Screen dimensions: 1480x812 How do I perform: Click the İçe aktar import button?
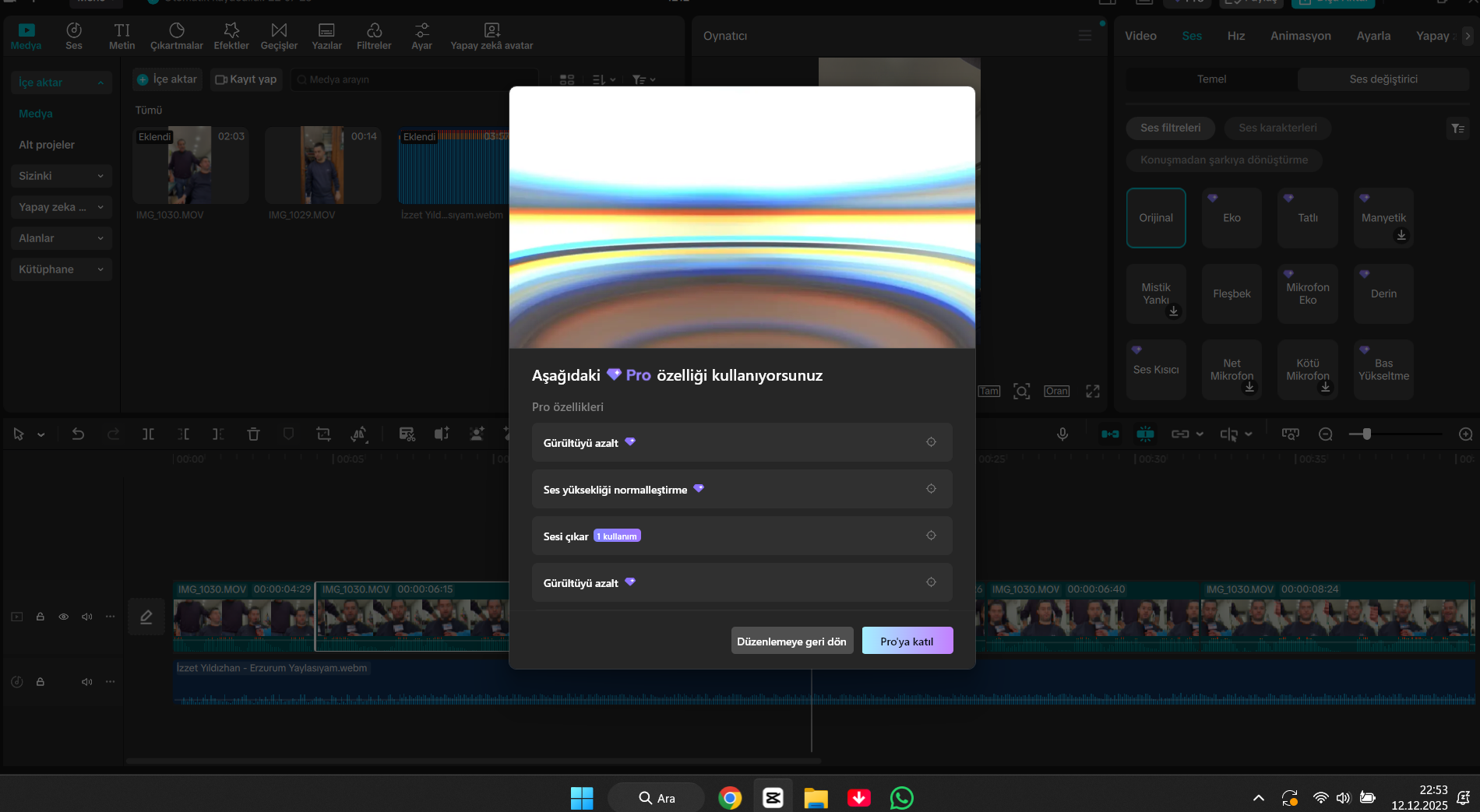(x=167, y=79)
